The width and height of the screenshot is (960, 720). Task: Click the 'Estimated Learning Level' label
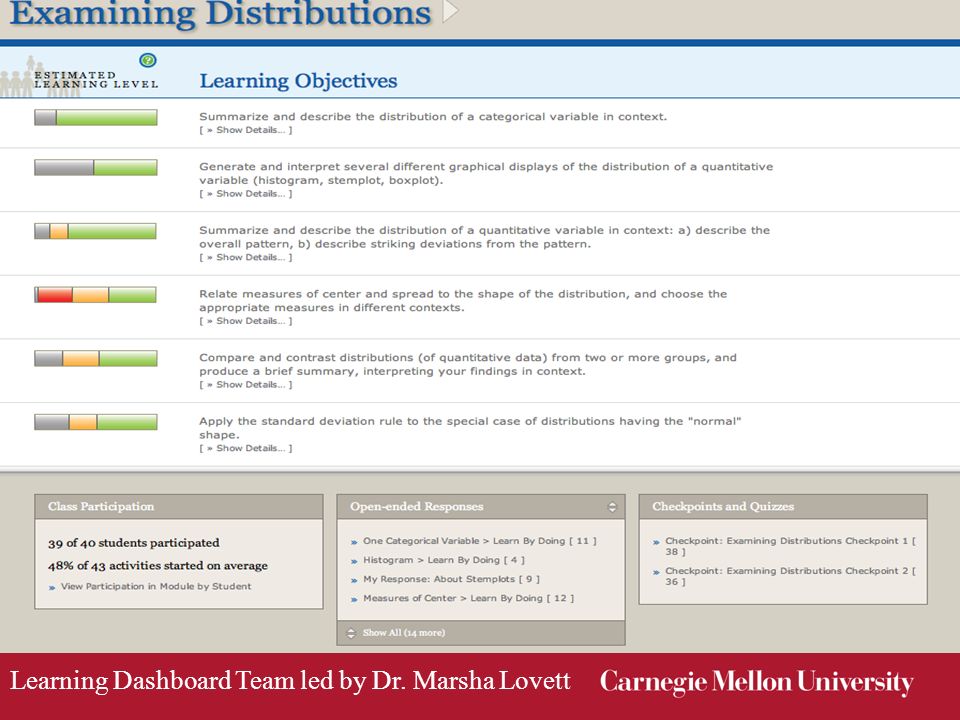[x=96, y=80]
